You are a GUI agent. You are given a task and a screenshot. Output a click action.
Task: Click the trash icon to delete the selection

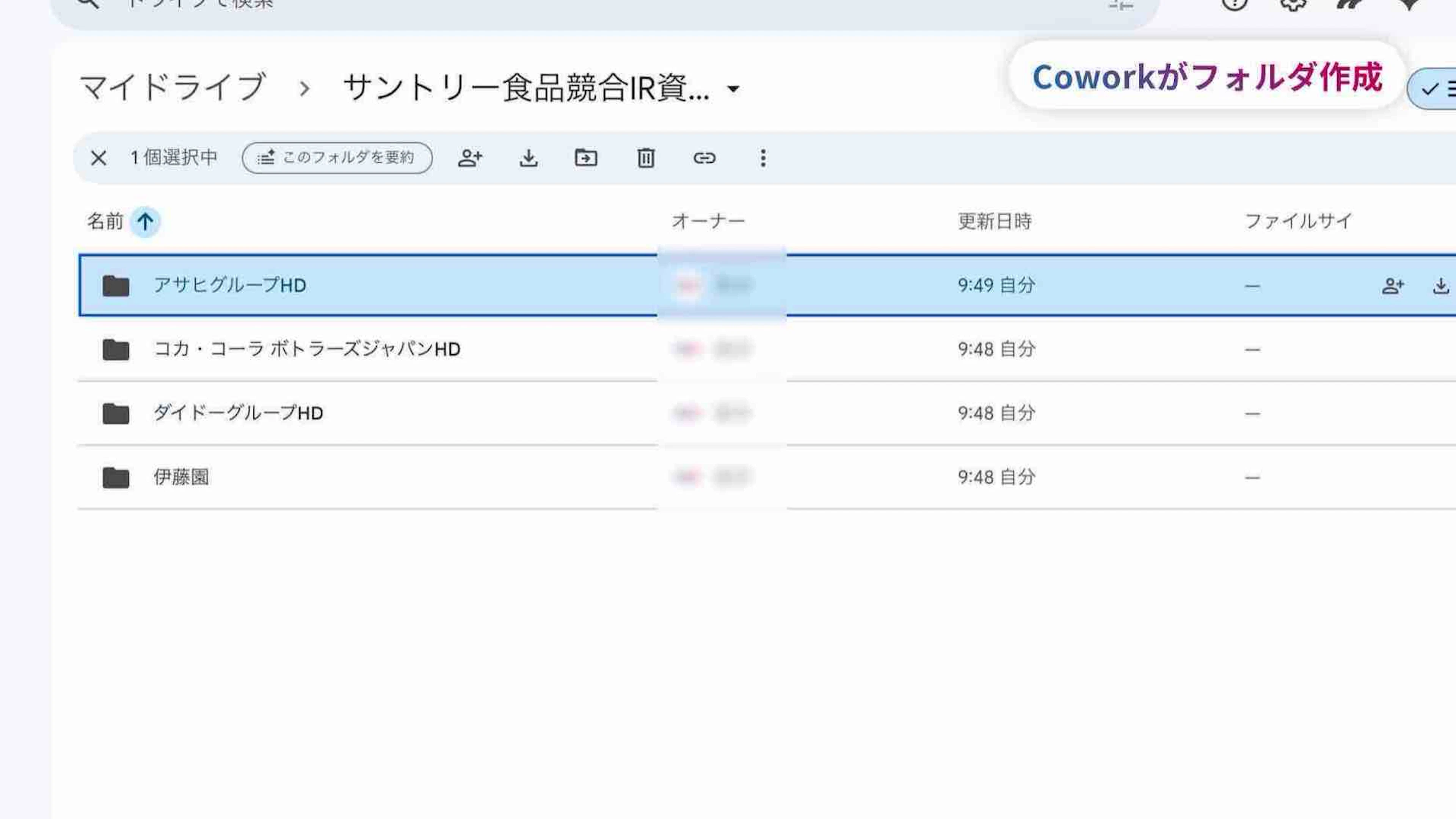point(645,158)
